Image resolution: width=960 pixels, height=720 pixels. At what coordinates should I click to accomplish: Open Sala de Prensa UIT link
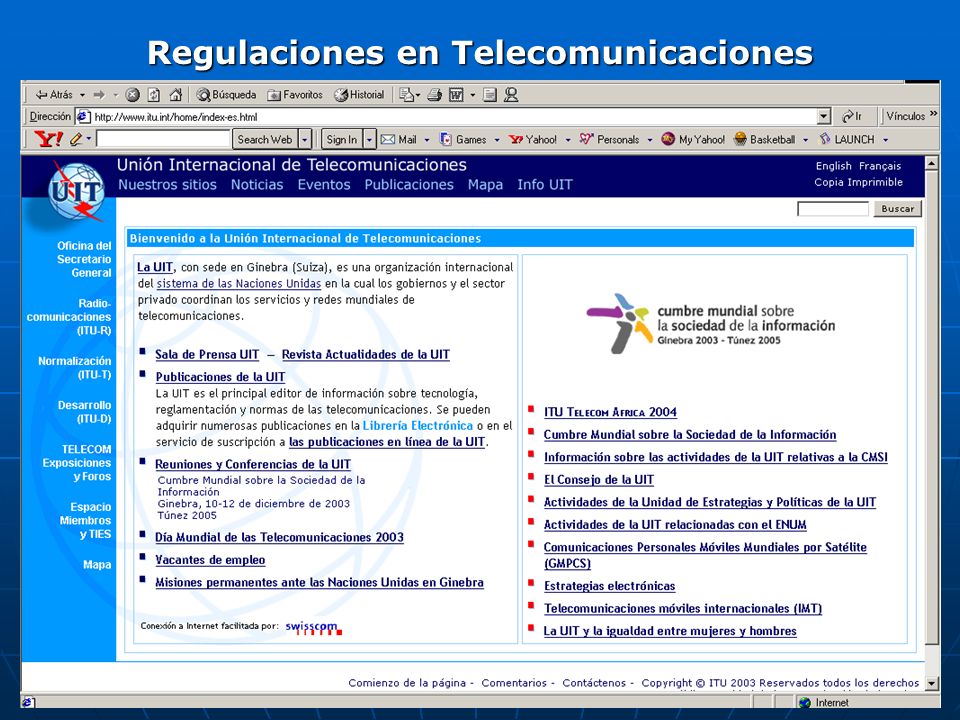pos(207,354)
